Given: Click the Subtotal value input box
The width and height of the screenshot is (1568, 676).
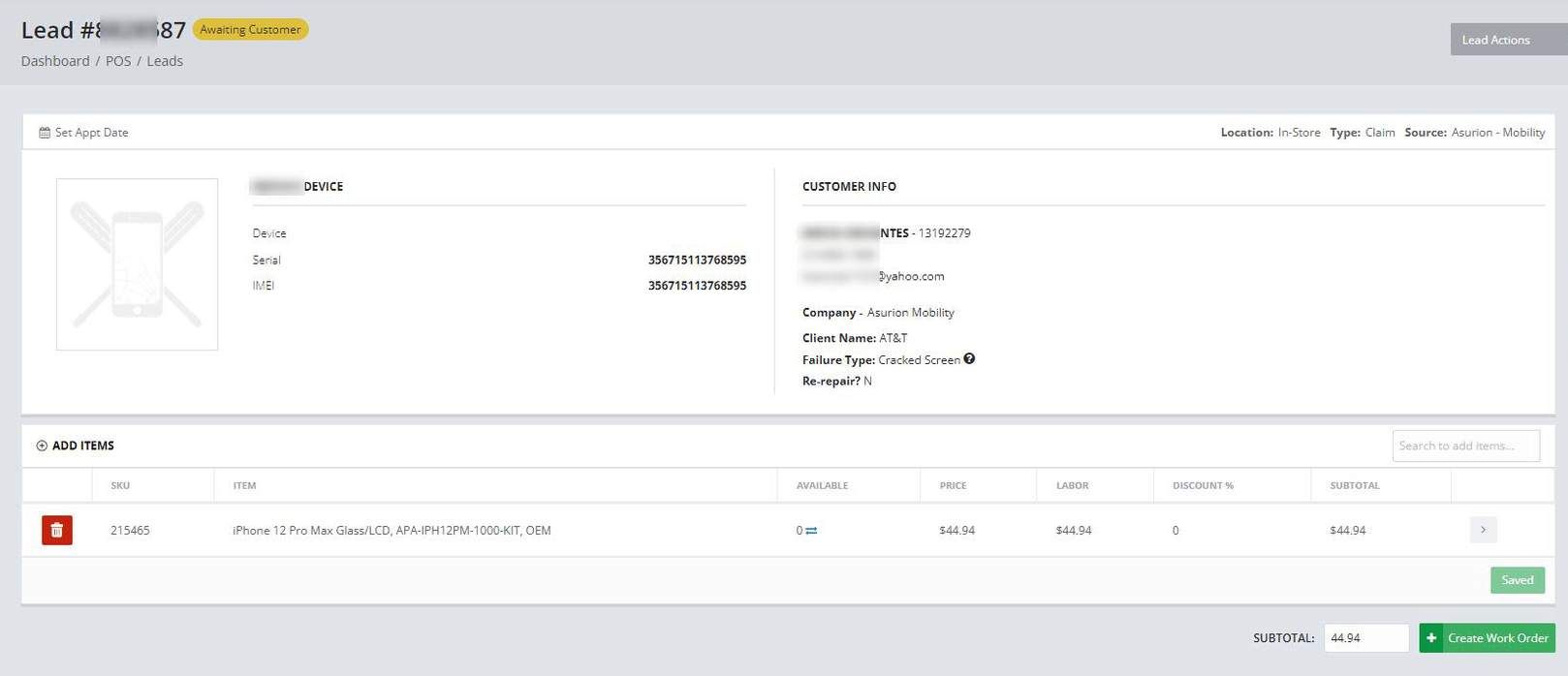Looking at the screenshot, I should (x=1365, y=638).
